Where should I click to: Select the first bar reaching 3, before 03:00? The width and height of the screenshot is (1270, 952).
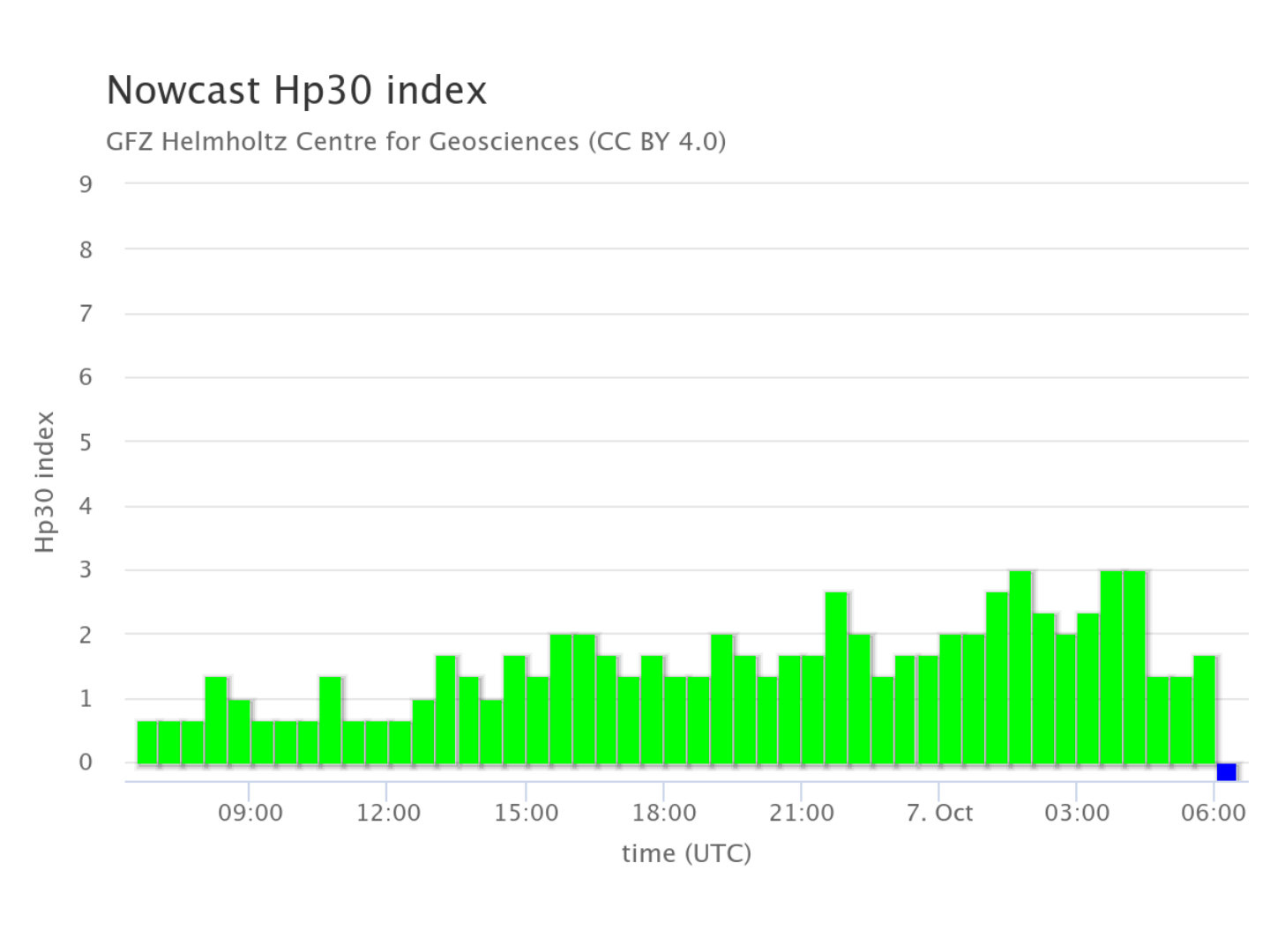click(x=1020, y=667)
